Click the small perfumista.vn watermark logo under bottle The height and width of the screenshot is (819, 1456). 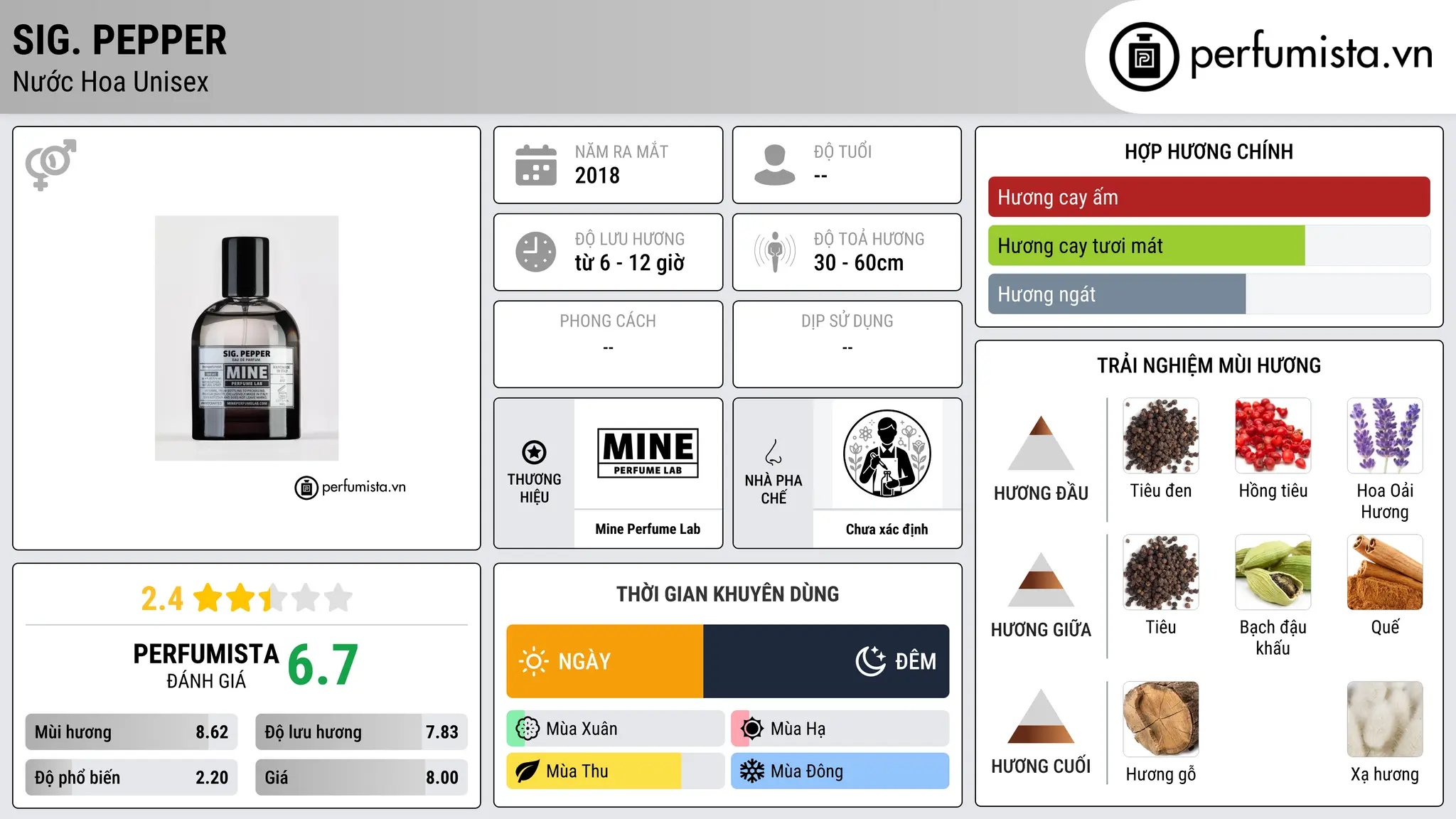click(350, 488)
